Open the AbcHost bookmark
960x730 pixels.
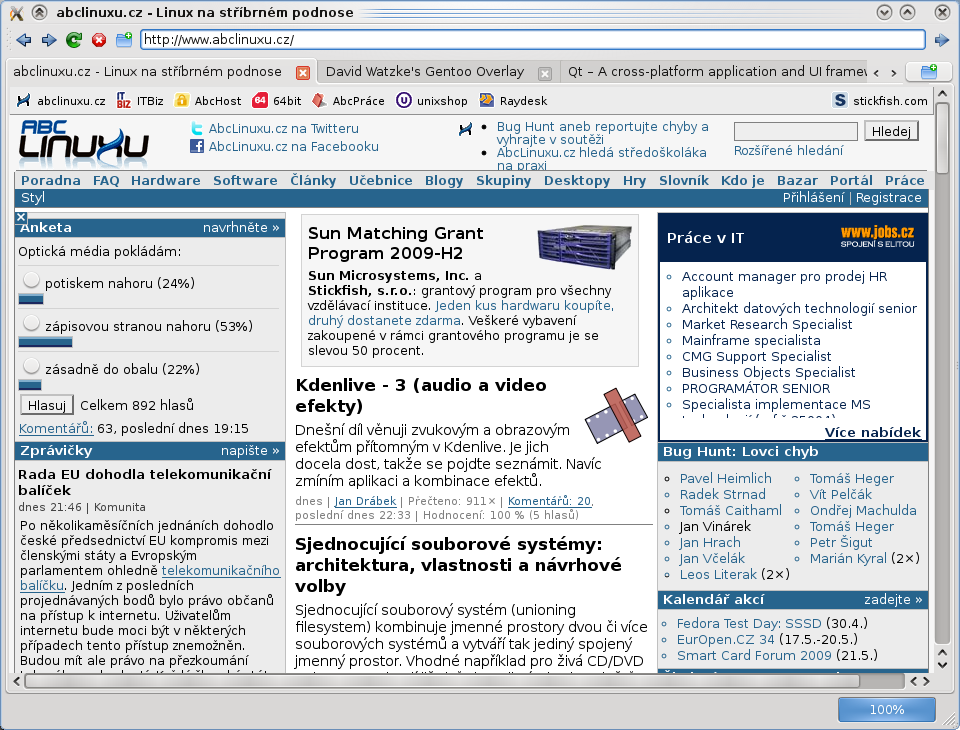point(208,100)
